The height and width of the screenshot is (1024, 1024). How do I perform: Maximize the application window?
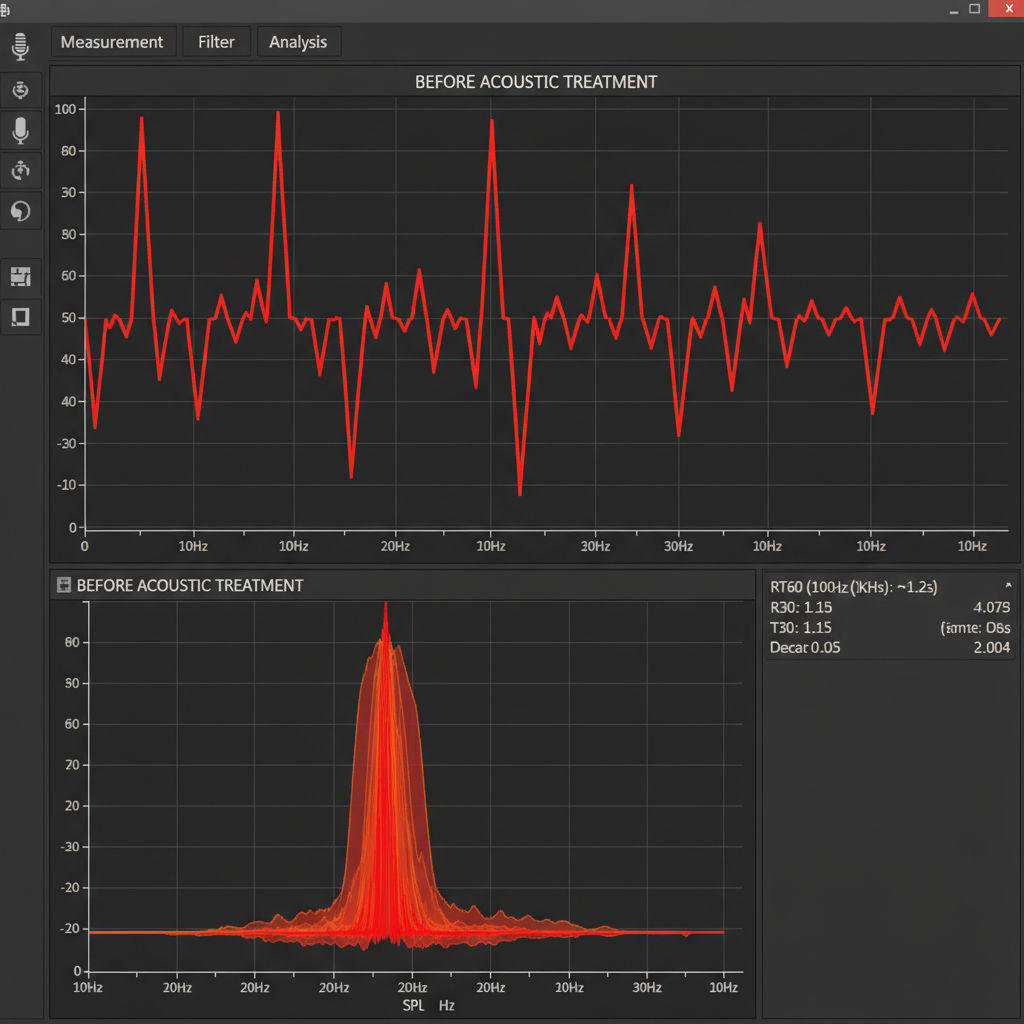tap(974, 8)
